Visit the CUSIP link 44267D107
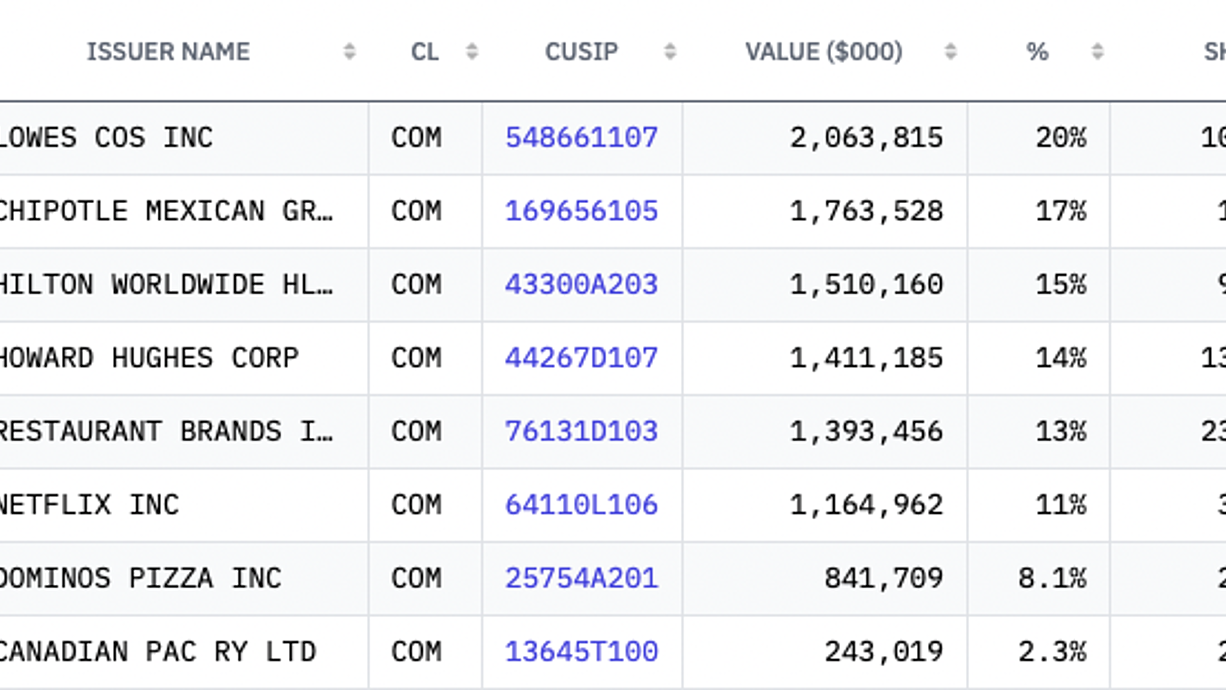This screenshot has width=1226, height=690. pos(582,358)
